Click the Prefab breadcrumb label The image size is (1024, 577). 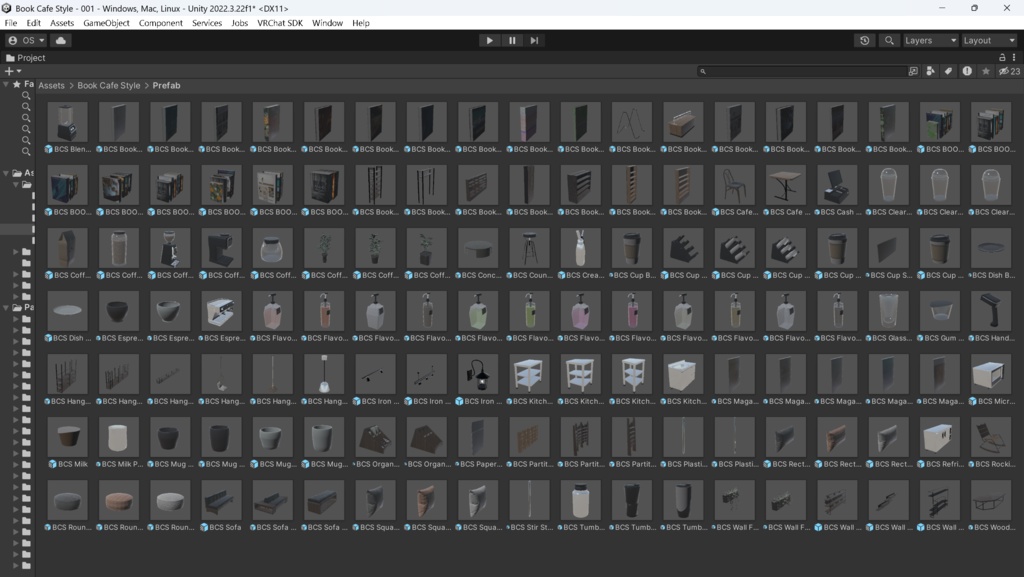click(x=167, y=86)
